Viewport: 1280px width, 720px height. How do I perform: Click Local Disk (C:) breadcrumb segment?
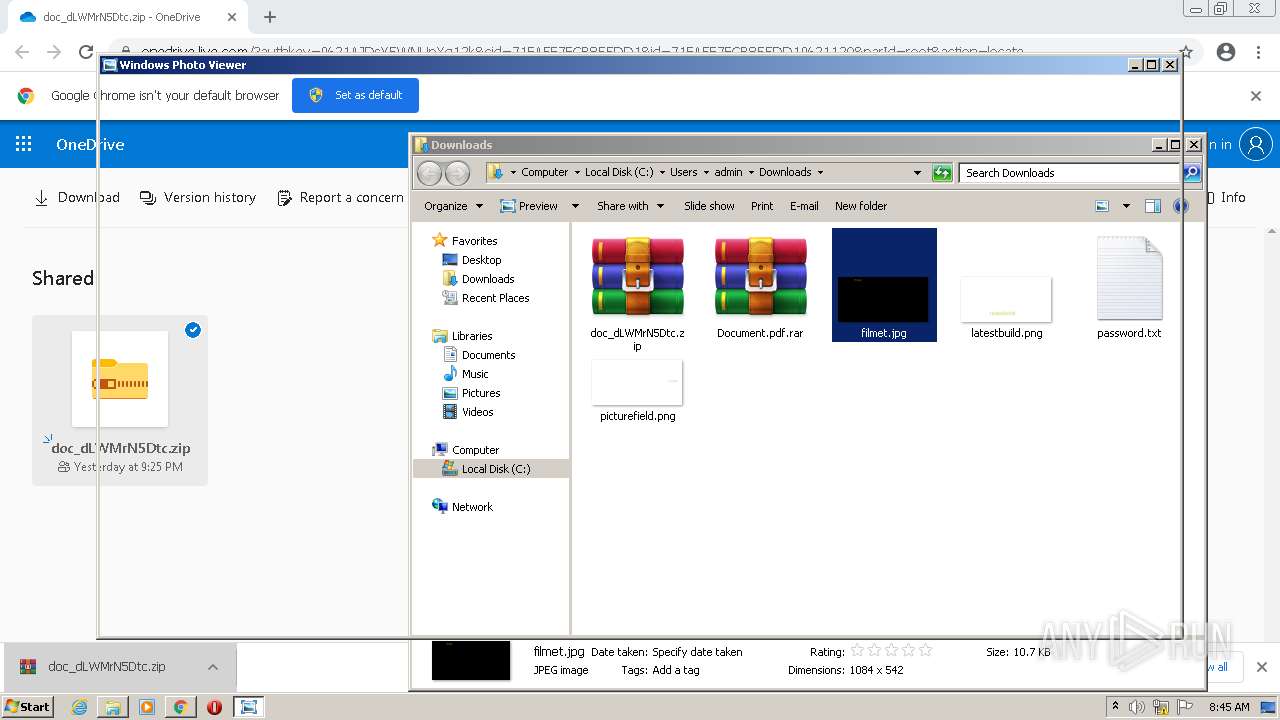[x=619, y=172]
